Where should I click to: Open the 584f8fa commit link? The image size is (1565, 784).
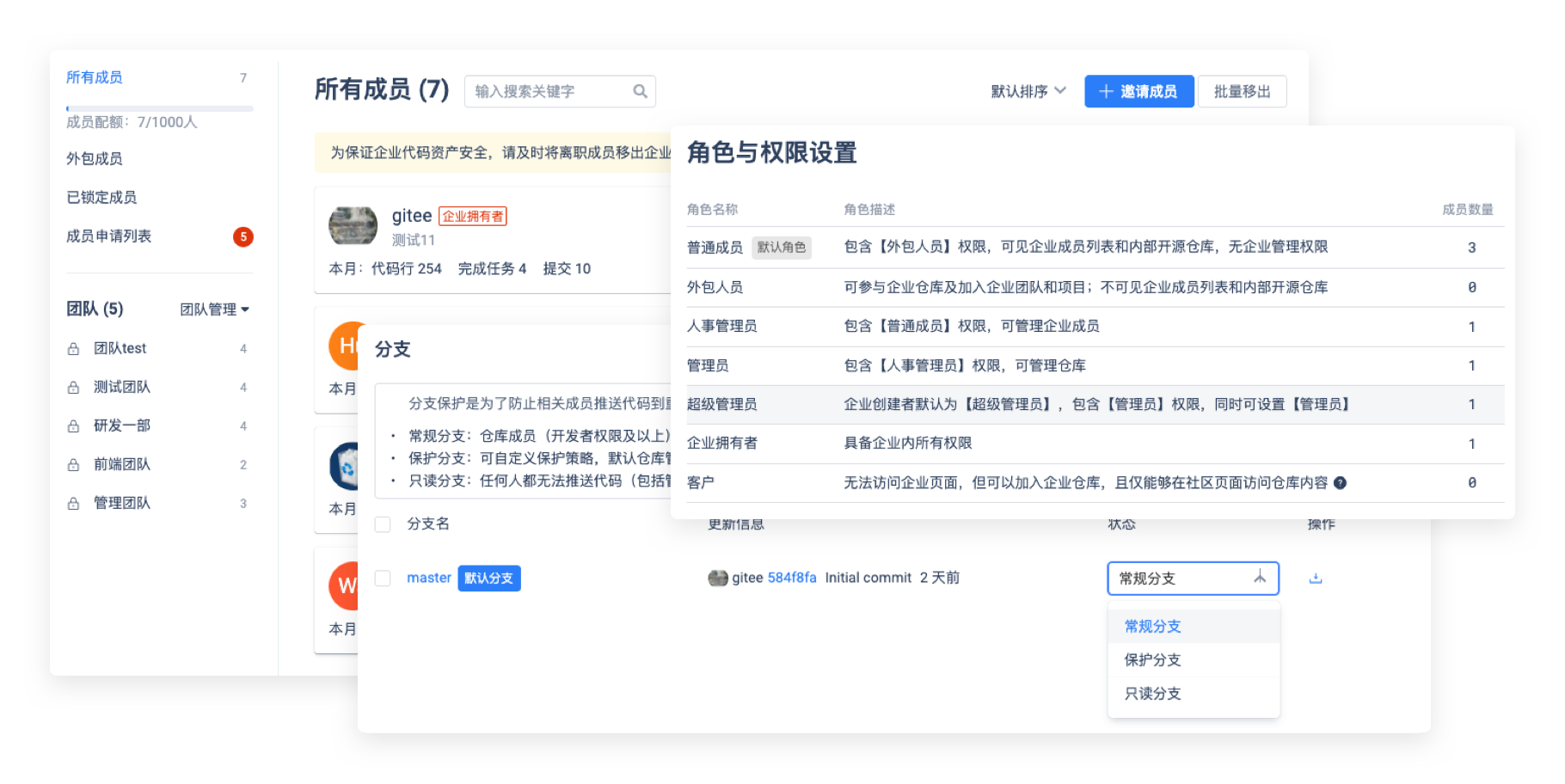click(791, 578)
